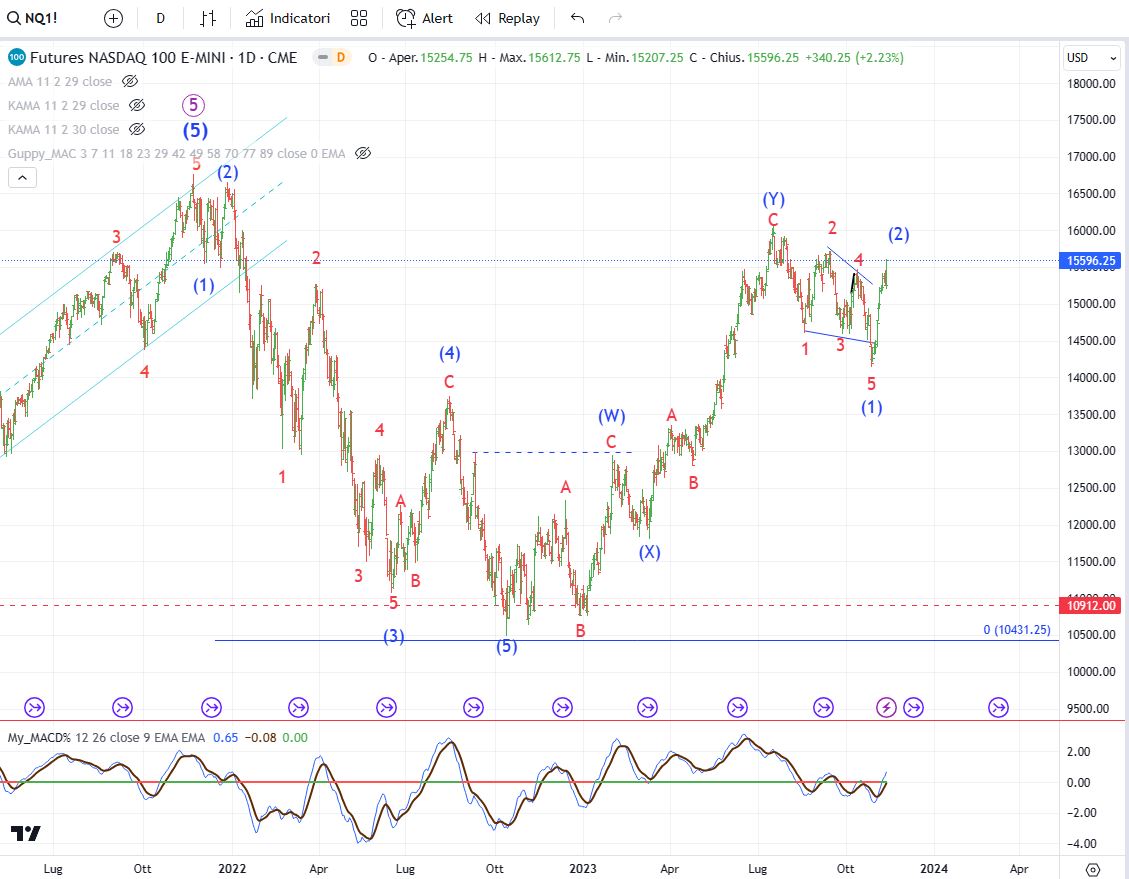Click the event marker below Lug 2023
The height and width of the screenshot is (879, 1129).
click(x=737, y=708)
